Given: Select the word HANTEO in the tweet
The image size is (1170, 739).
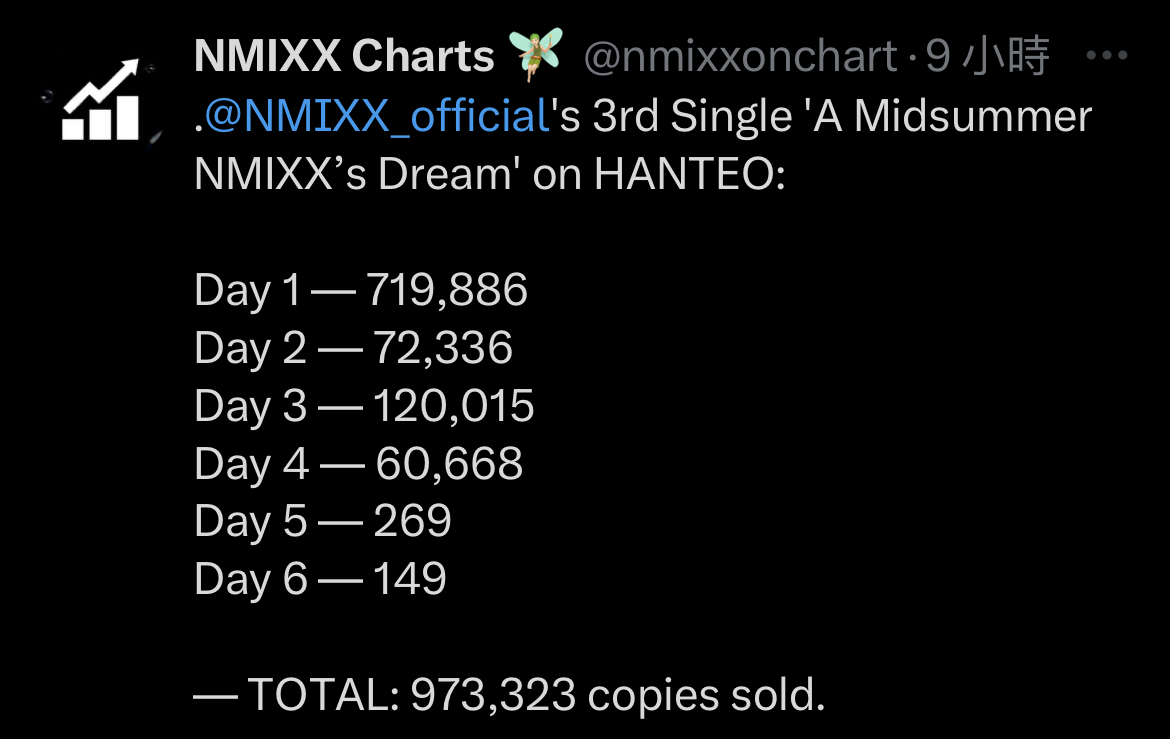Looking at the screenshot, I should coord(684,175).
